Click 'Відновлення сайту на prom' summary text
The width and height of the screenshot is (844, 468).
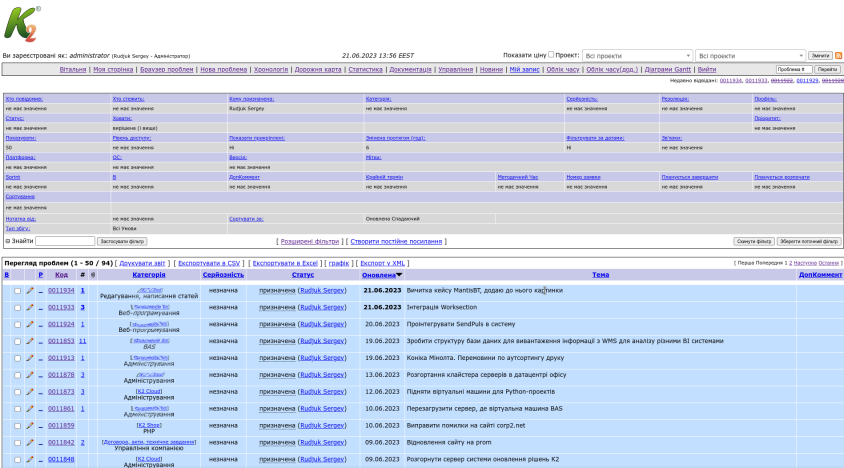(449, 443)
